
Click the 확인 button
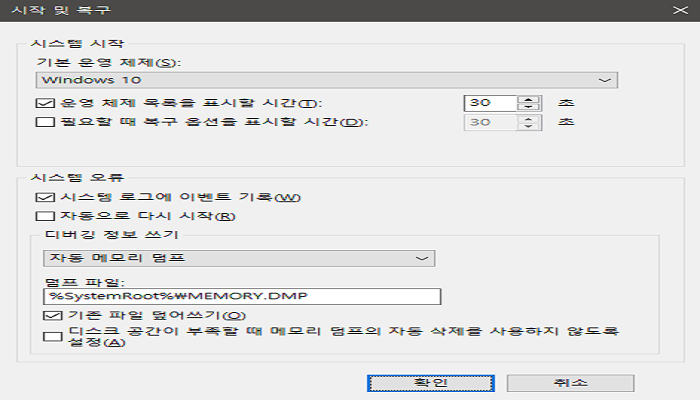click(x=430, y=383)
